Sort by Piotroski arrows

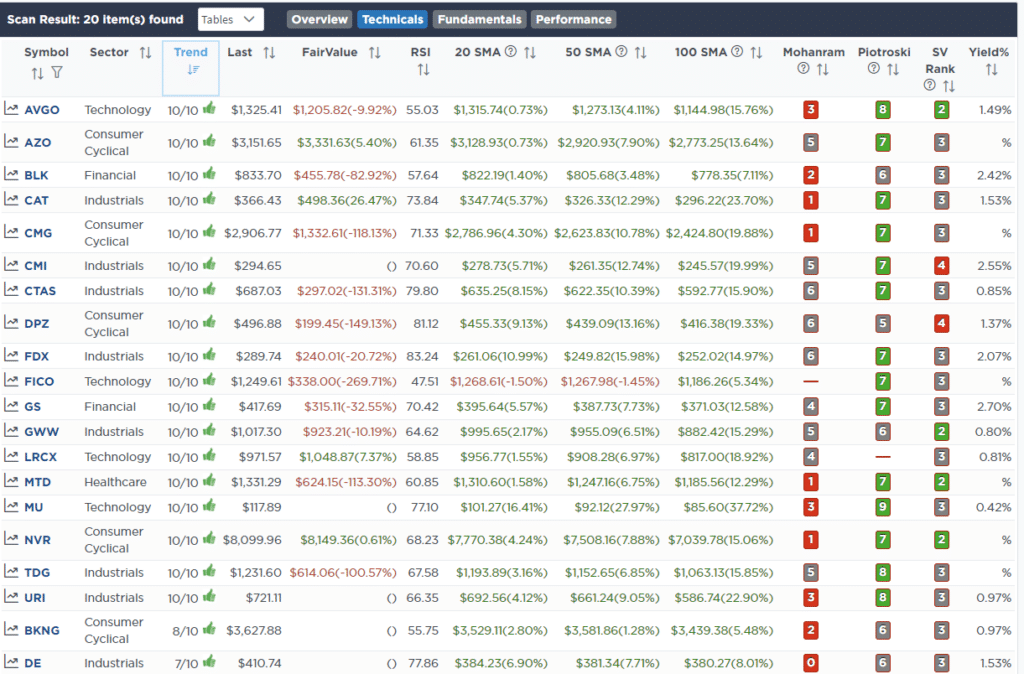click(x=893, y=70)
